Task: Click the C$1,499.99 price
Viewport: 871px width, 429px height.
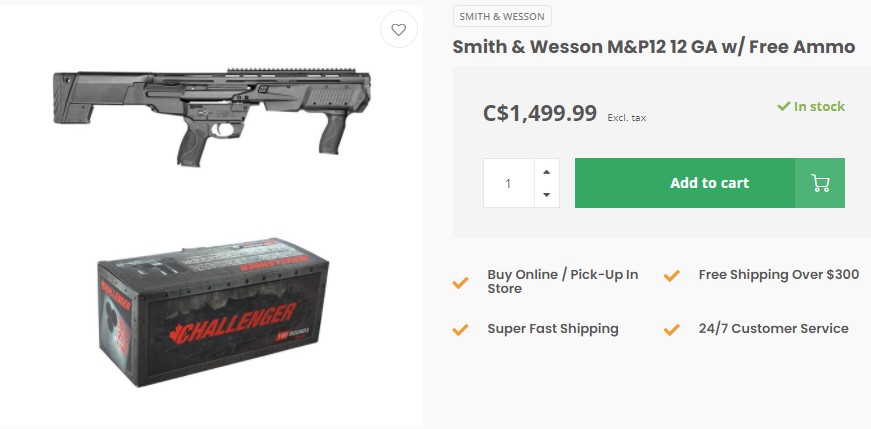Action: coord(540,113)
